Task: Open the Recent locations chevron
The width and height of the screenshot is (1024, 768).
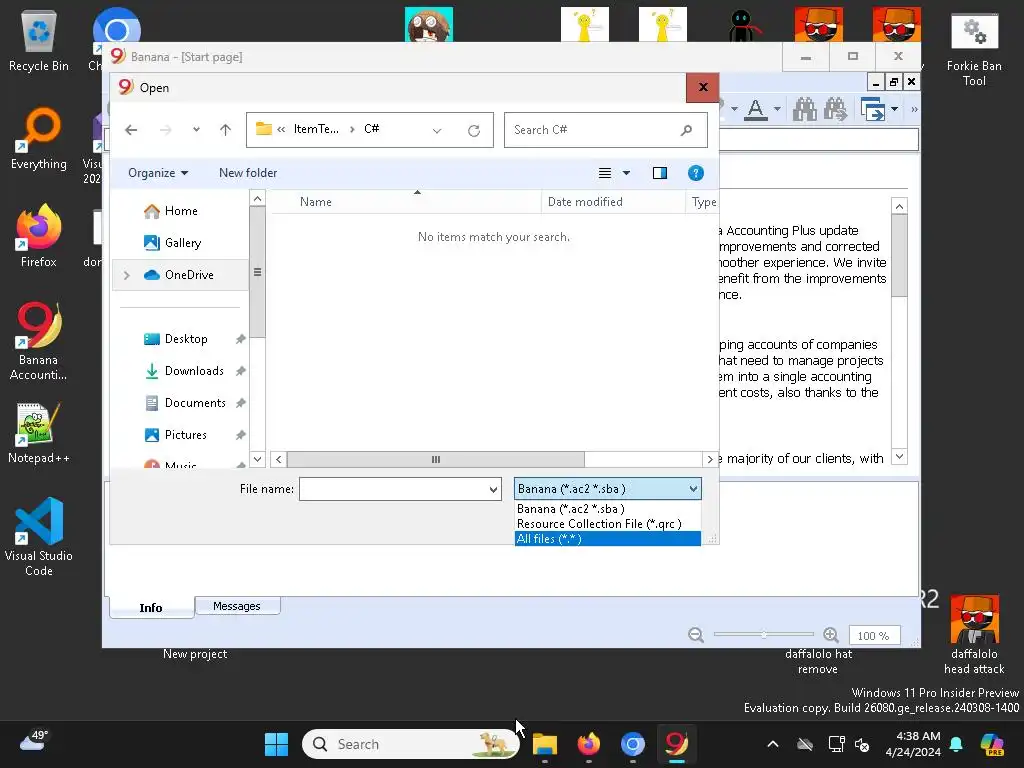Action: coord(196,130)
